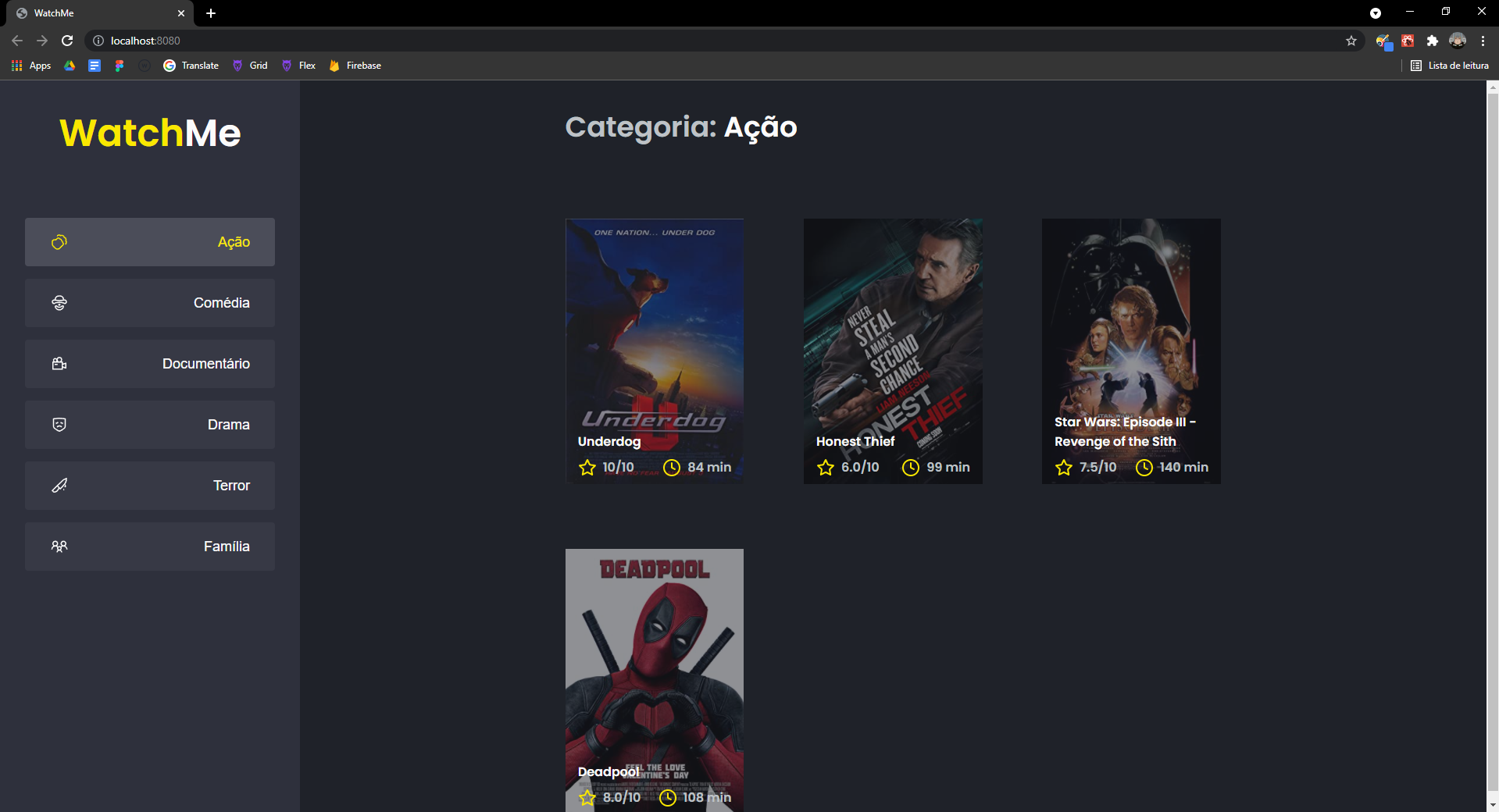
Task: Click the Underdog runtime clock icon
Action: coord(672,467)
